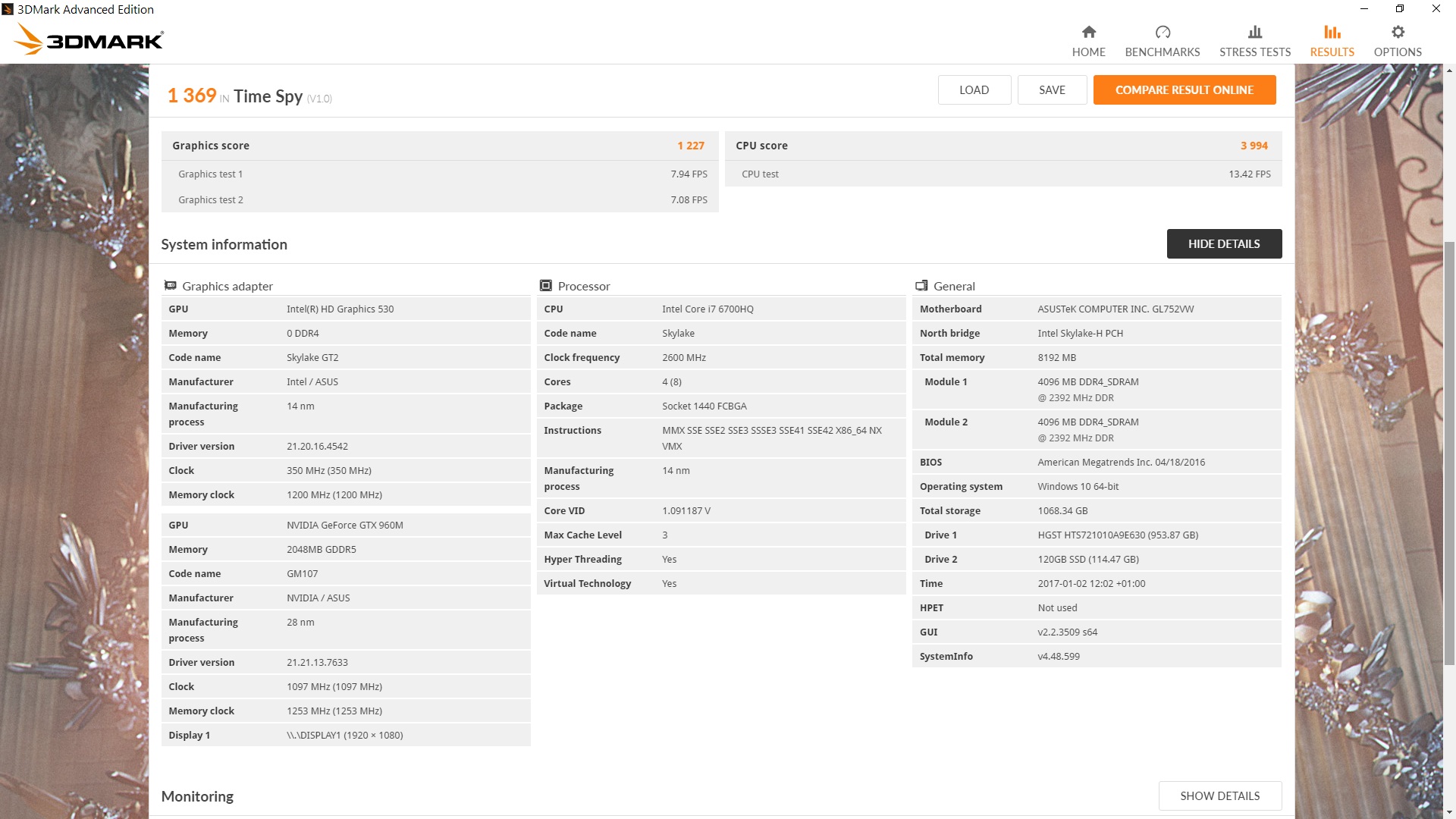This screenshot has width=1456, height=819.
Task: Select the RESULTS tab label
Action: (1332, 52)
